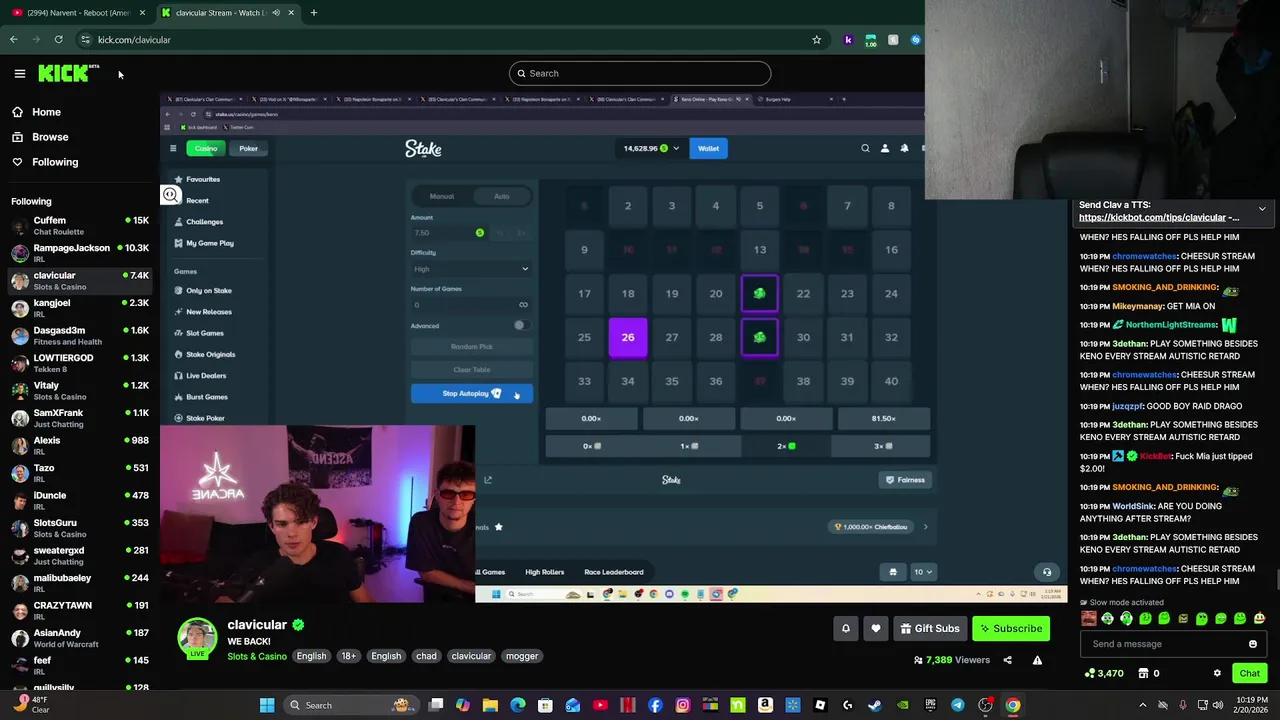This screenshot has height=720, width=1280.
Task: Click username Mikeymanay in chat
Action: pyautogui.click(x=1138, y=306)
